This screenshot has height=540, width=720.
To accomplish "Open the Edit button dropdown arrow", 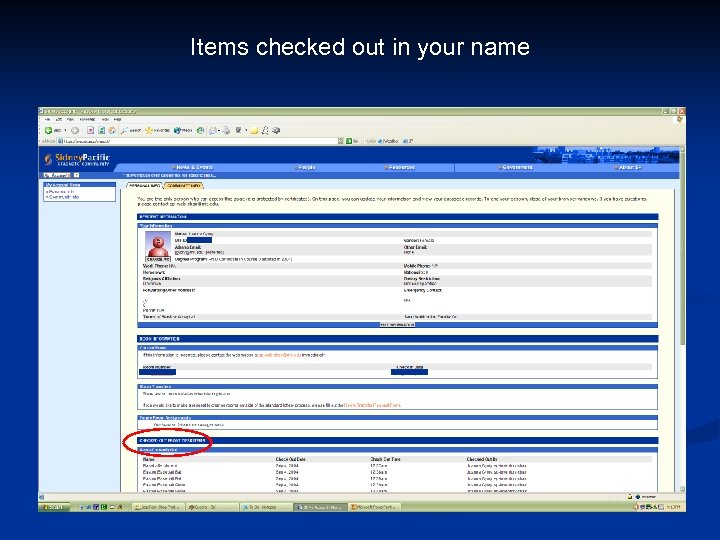I will coord(246,130).
